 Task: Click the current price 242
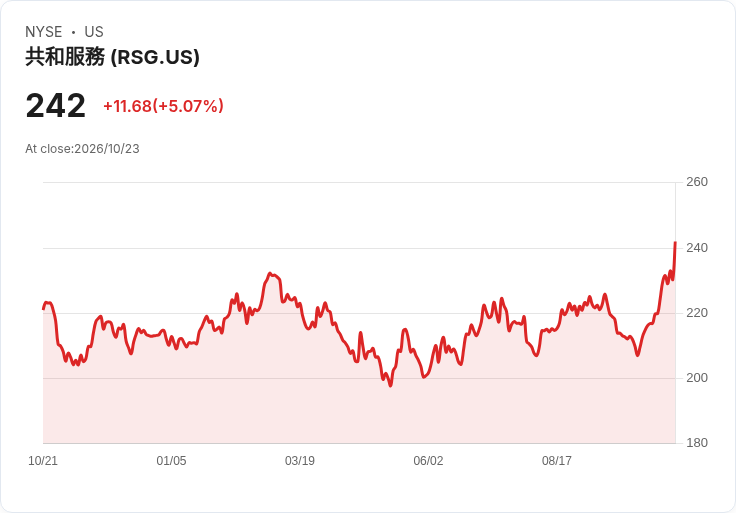(55, 106)
